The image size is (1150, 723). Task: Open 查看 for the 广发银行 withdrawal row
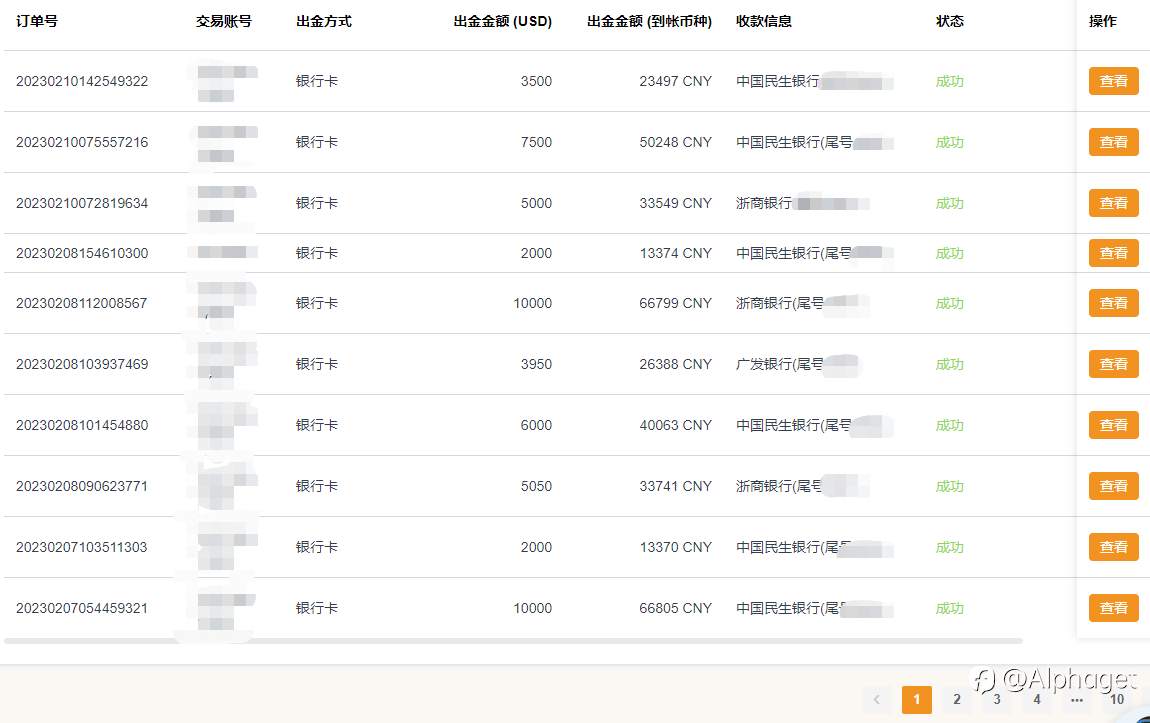pos(1113,364)
